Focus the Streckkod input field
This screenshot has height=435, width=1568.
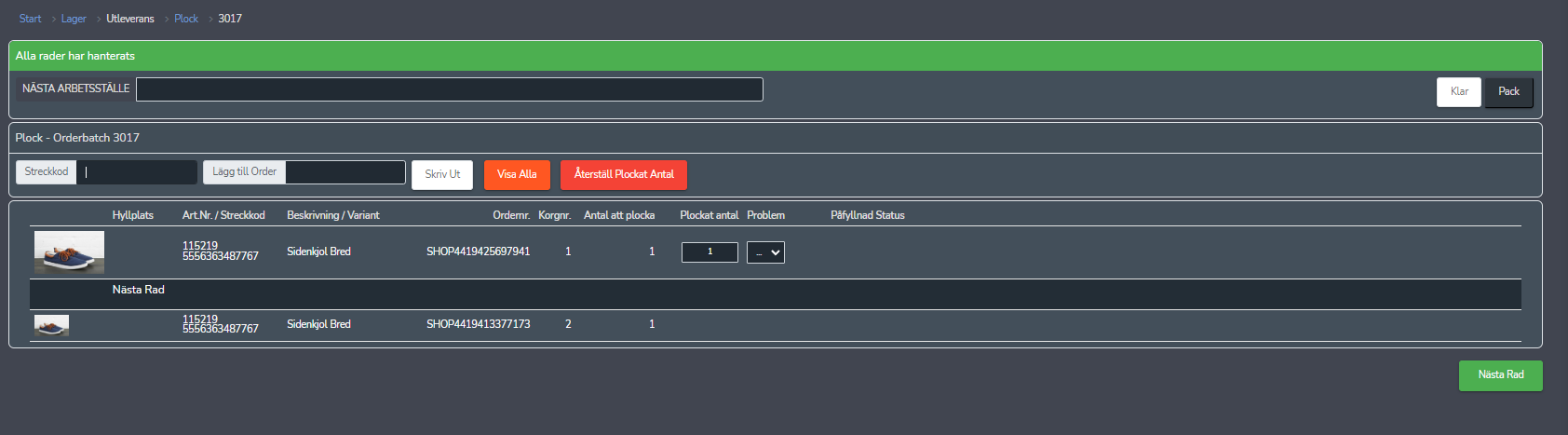137,172
